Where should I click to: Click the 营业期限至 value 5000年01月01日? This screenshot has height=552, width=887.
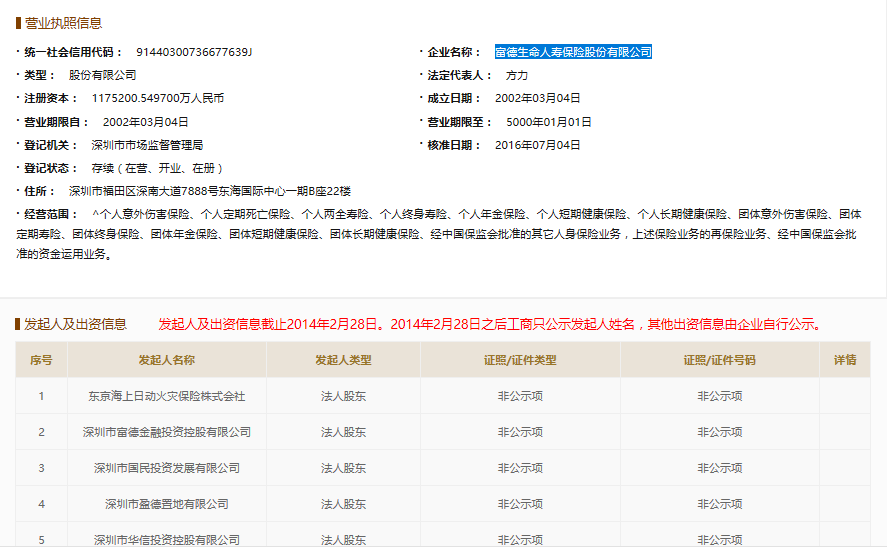(x=549, y=122)
